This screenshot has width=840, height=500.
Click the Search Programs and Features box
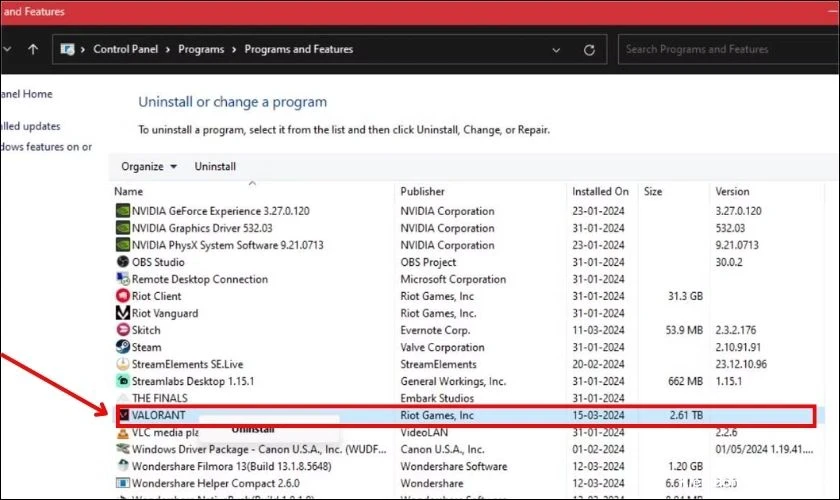(729, 49)
